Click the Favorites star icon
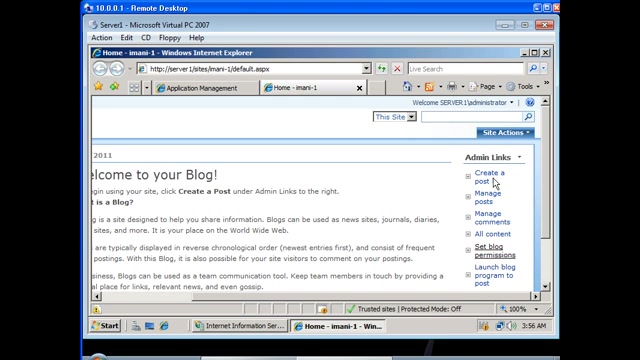This screenshot has height=360, width=640. pos(98,87)
